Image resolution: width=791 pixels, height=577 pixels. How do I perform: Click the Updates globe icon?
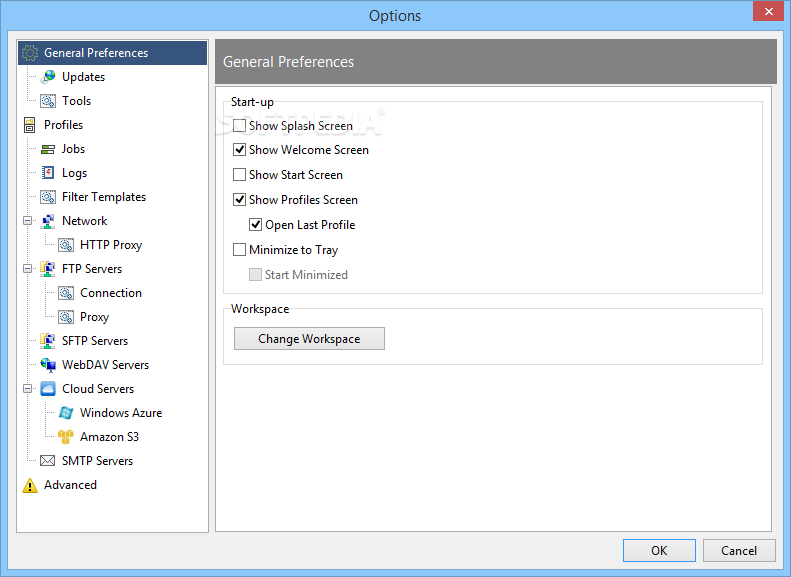click(x=48, y=77)
